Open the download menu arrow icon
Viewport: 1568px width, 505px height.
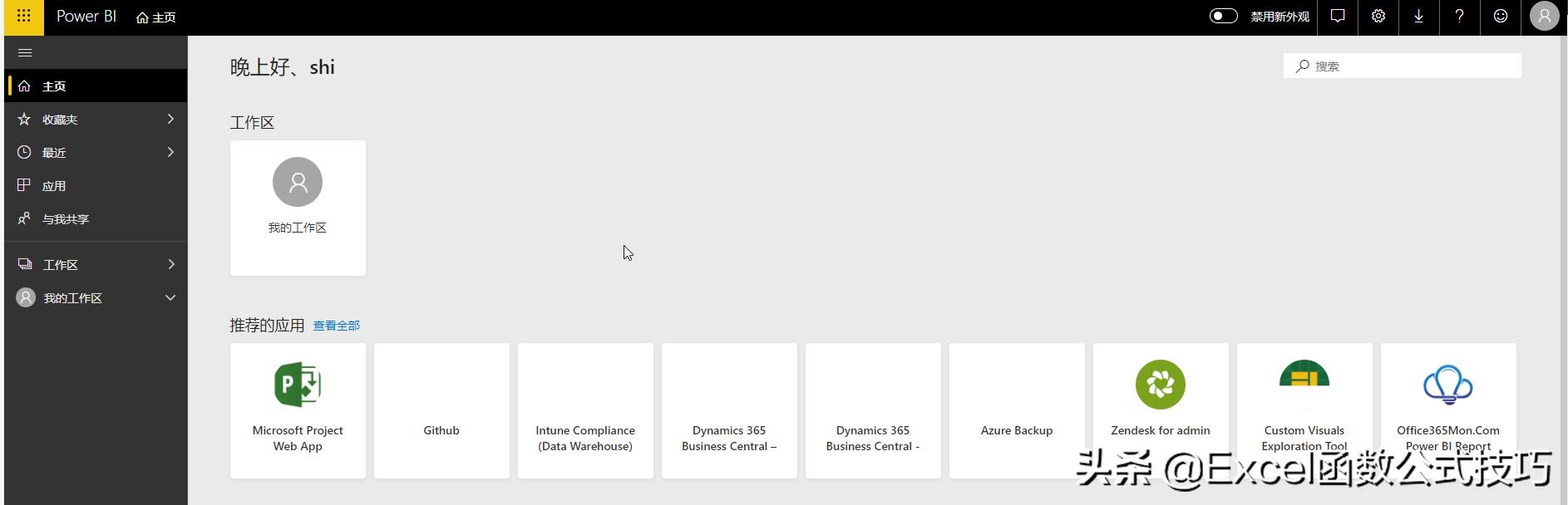[1419, 17]
